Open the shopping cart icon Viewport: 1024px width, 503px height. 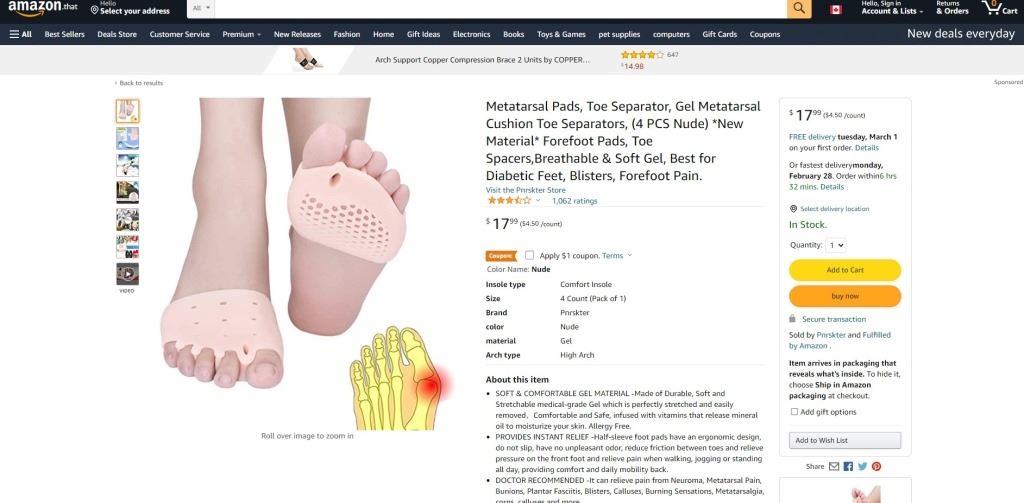click(999, 8)
